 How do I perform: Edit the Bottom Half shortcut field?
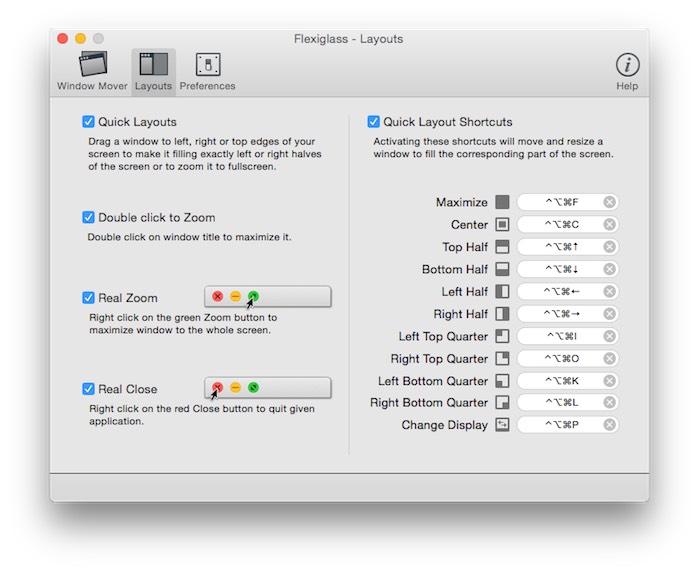pyautogui.click(x=567, y=269)
